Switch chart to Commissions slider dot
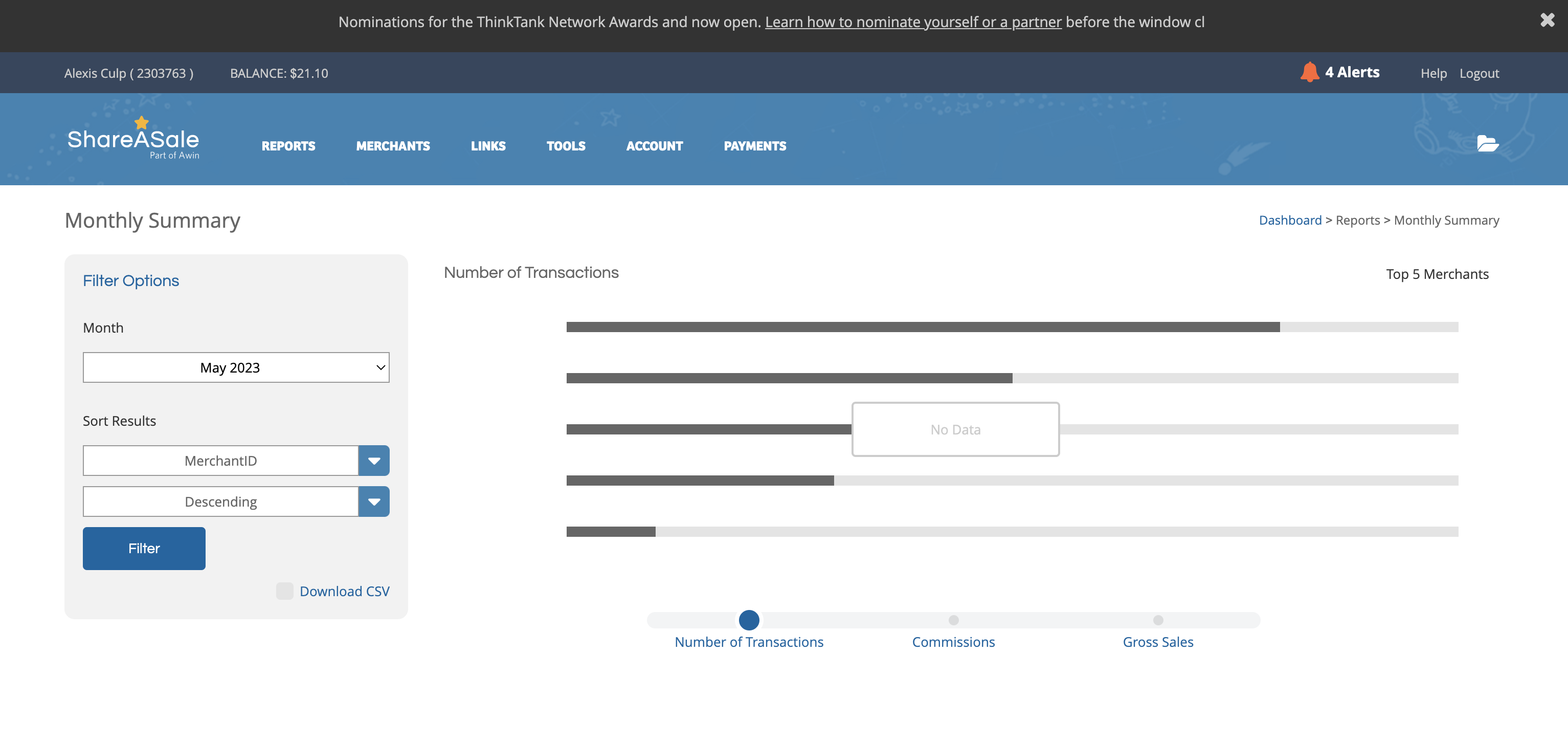Screen dimensions: 1568x741 [x=953, y=620]
